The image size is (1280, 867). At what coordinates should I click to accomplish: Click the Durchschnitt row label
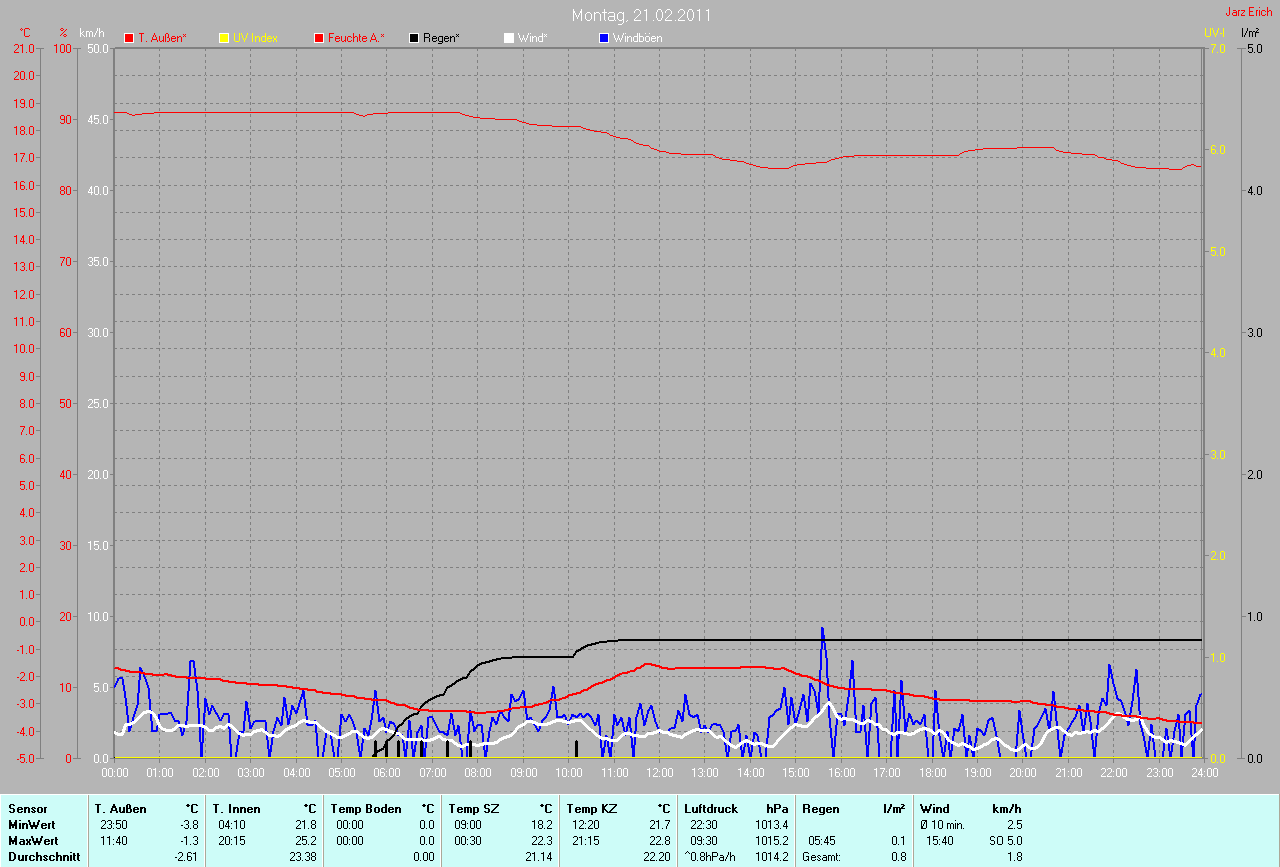[44, 856]
